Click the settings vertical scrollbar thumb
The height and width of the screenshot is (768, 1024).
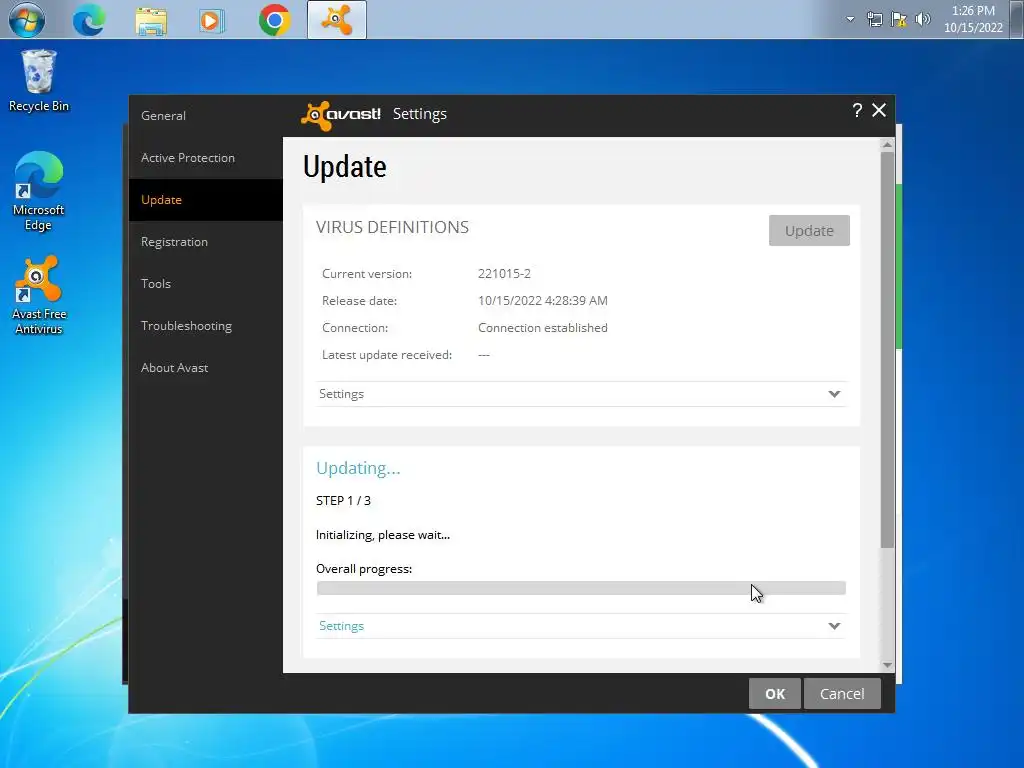click(x=887, y=350)
